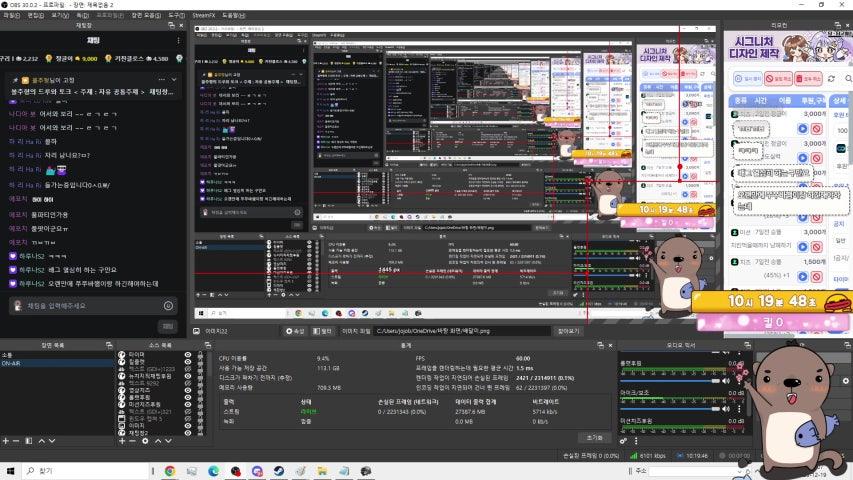This screenshot has width=853, height=480.
Task: Open the StreamFX menu
Action: pos(203,16)
